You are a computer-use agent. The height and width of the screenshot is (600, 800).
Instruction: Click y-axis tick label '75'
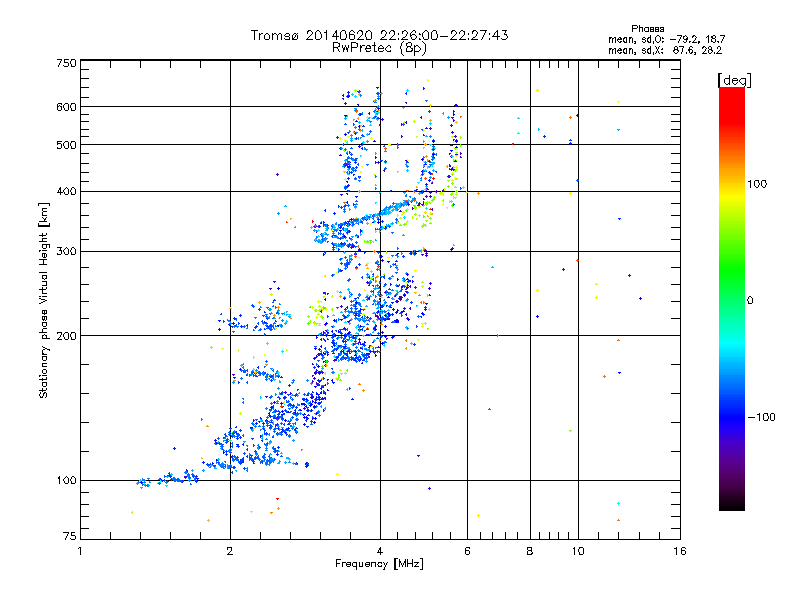(70, 536)
